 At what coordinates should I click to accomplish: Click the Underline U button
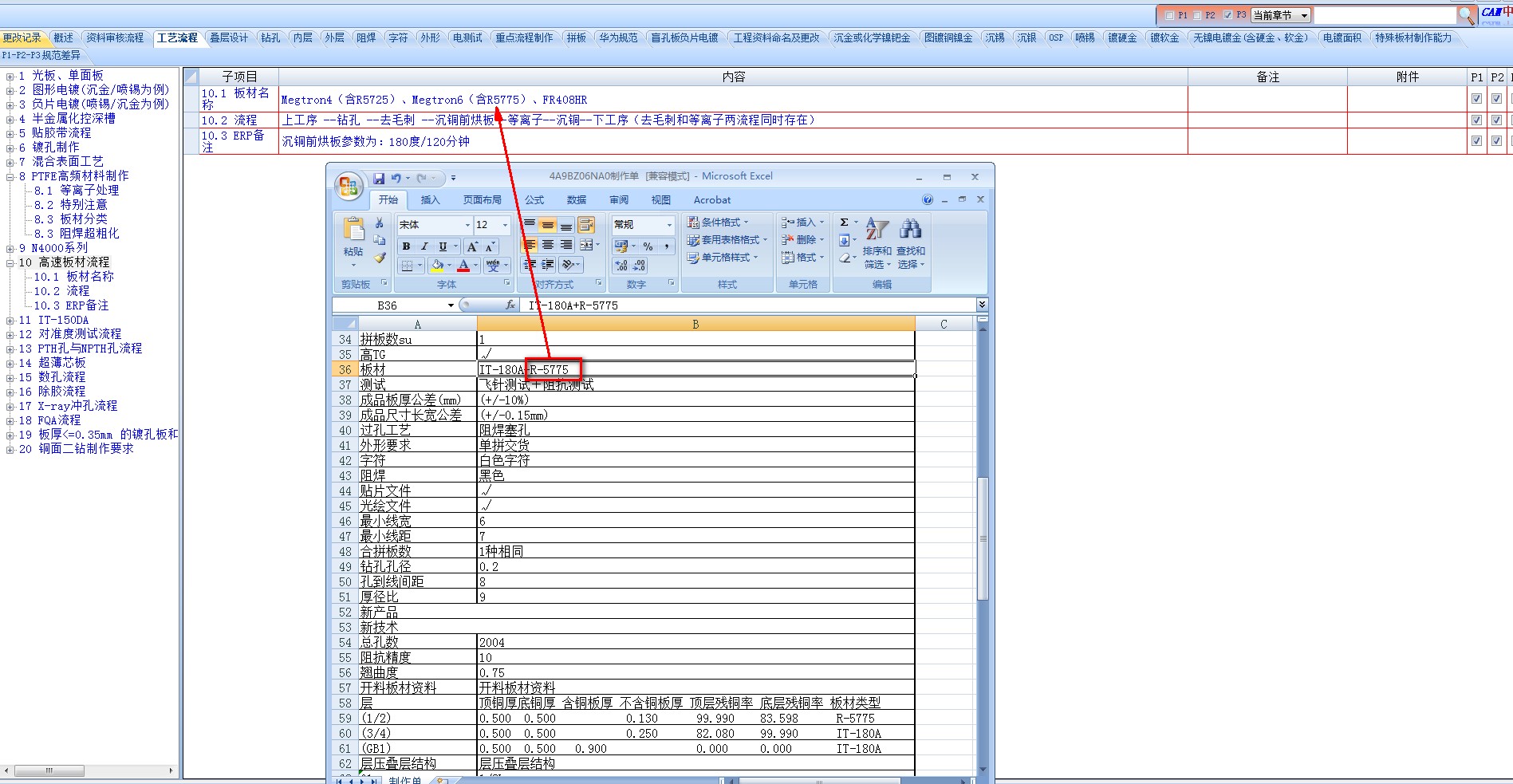click(x=443, y=246)
